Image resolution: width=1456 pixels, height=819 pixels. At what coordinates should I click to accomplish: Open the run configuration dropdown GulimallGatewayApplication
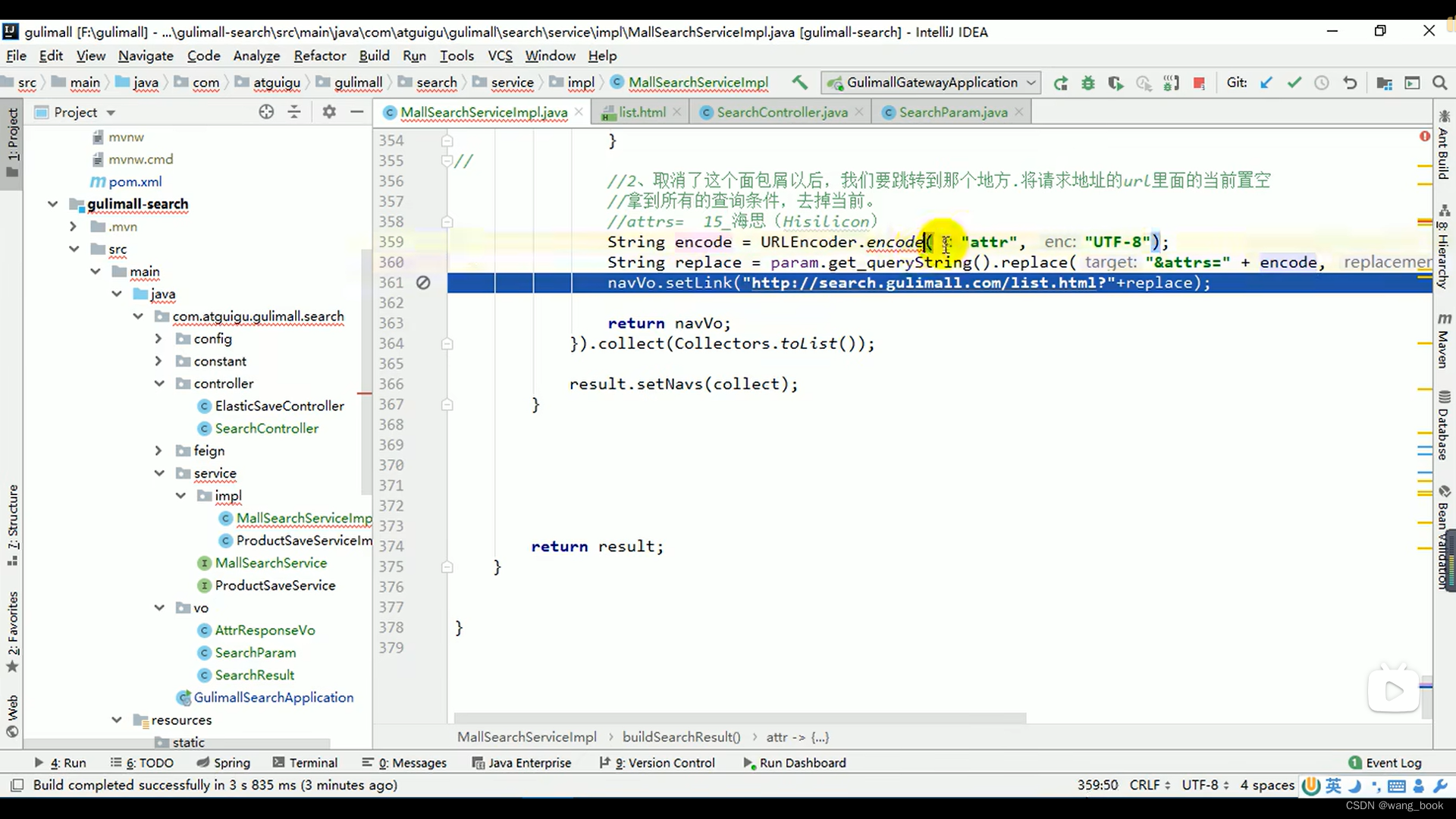(932, 83)
